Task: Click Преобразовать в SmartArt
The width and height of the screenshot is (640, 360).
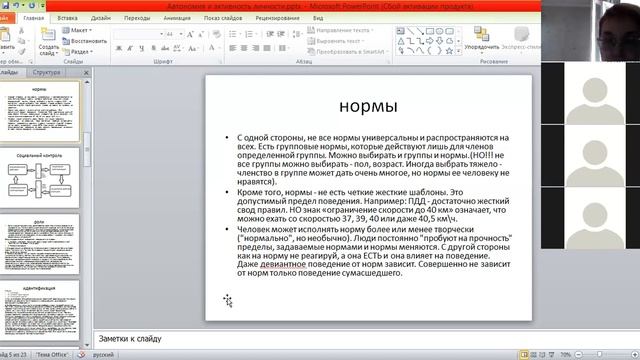Action: click(347, 52)
